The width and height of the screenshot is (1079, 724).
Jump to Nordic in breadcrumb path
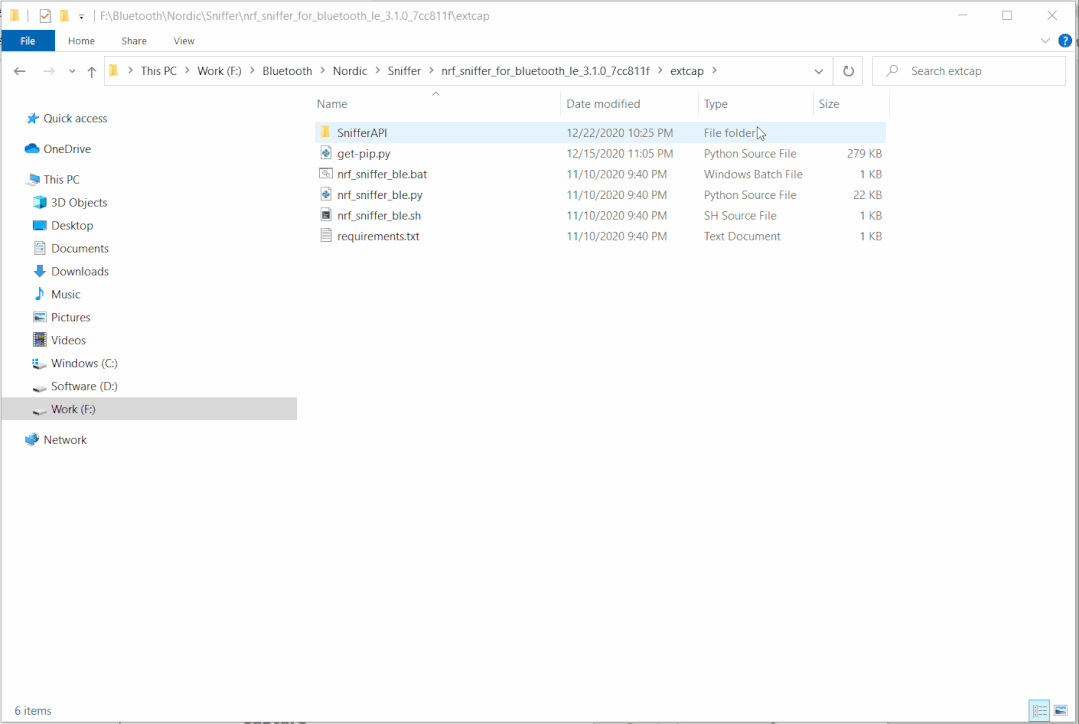[x=350, y=71]
